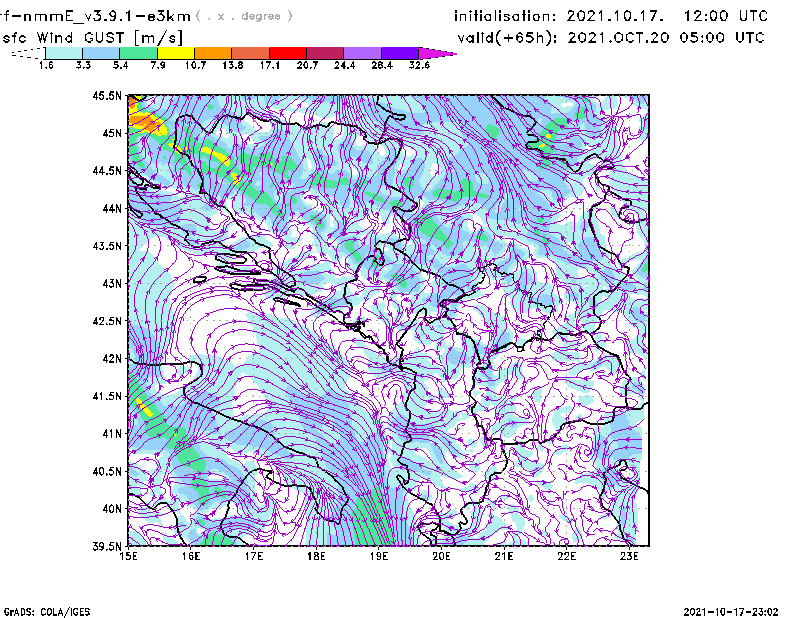Click the 21E longitude label
Viewport: 800px width, 618px height.
point(504,556)
